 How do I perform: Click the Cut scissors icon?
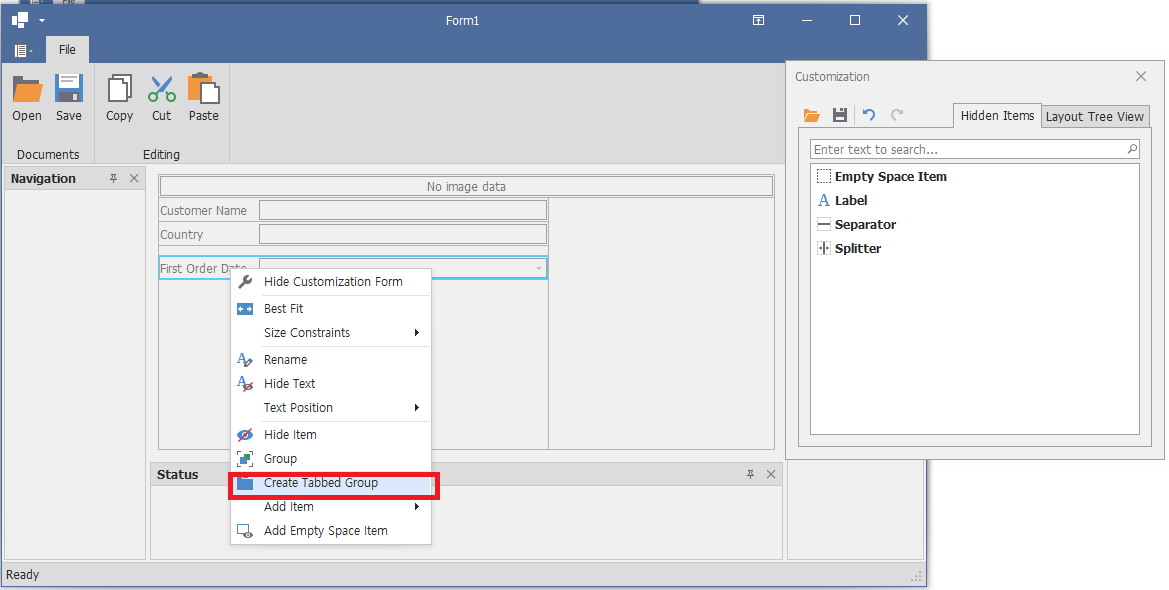click(x=162, y=88)
